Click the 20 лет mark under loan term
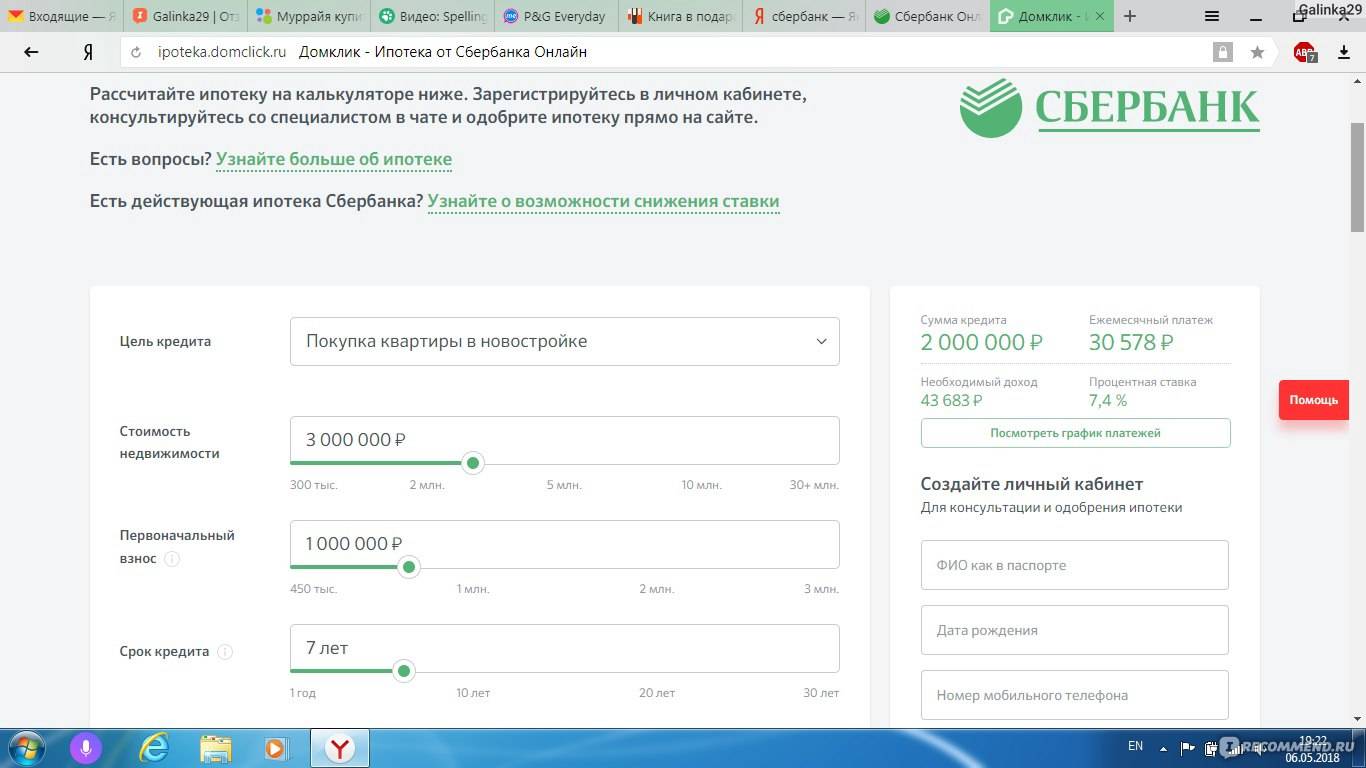 [x=657, y=693]
